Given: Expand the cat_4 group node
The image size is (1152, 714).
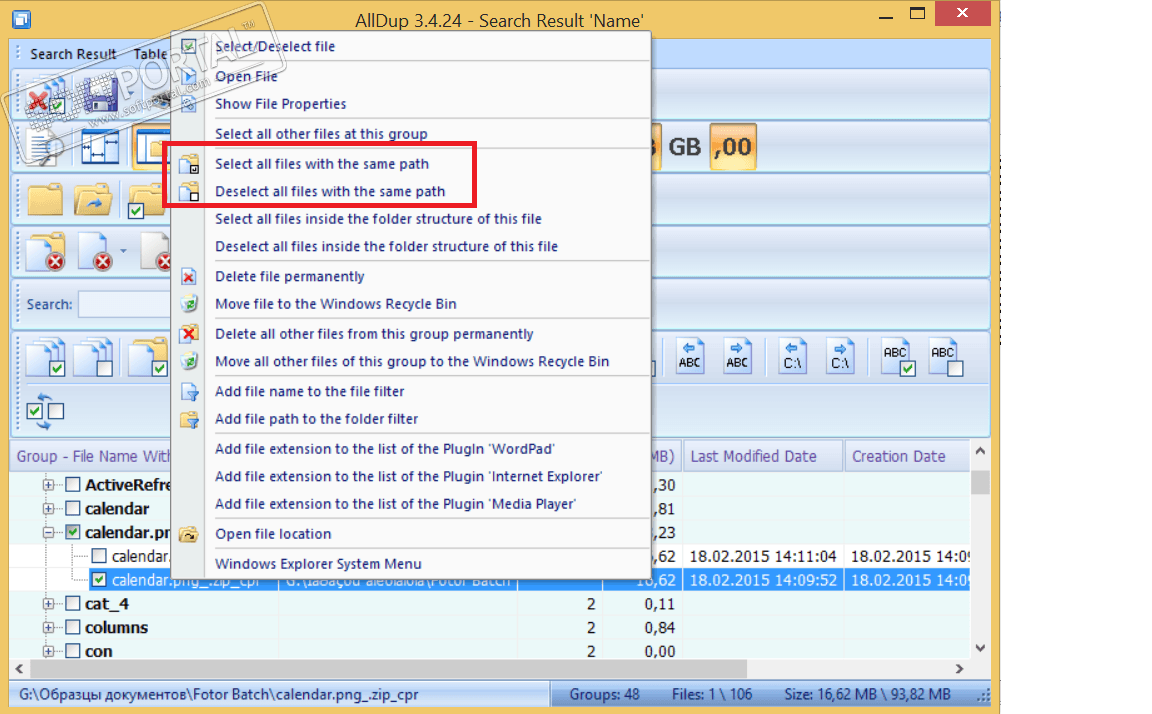Looking at the screenshot, I should pos(48,604).
